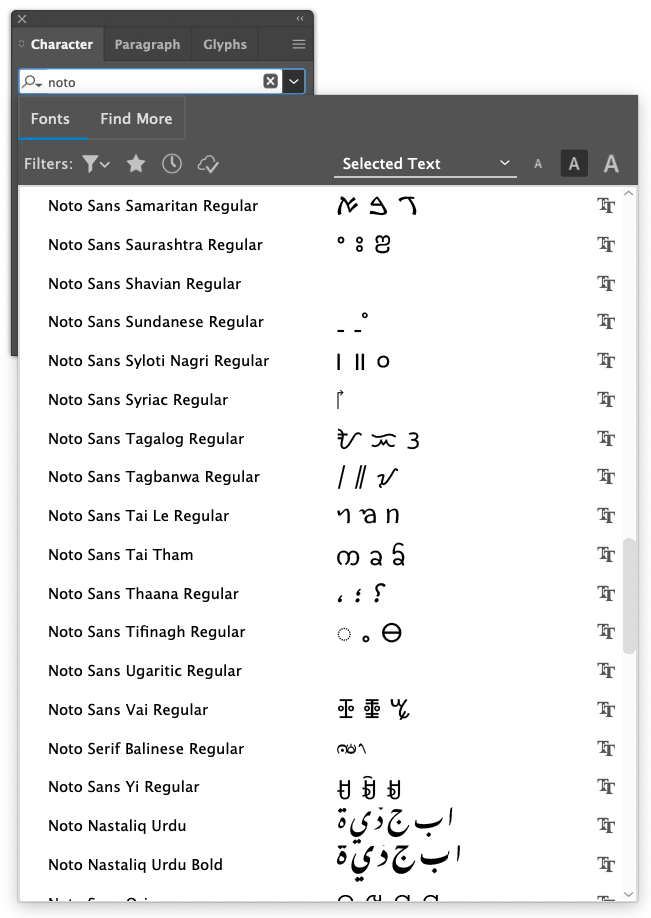Select the Character tab
651x918 pixels.
coord(61,44)
